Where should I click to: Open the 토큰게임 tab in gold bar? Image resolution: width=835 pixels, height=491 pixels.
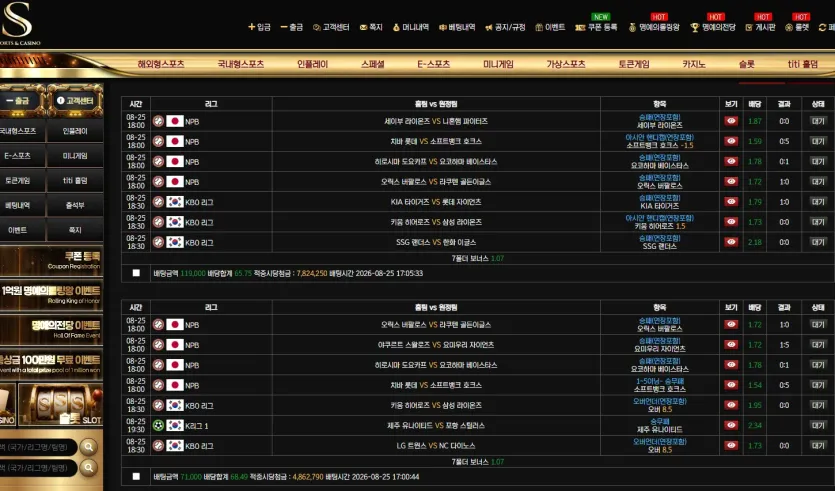click(634, 64)
